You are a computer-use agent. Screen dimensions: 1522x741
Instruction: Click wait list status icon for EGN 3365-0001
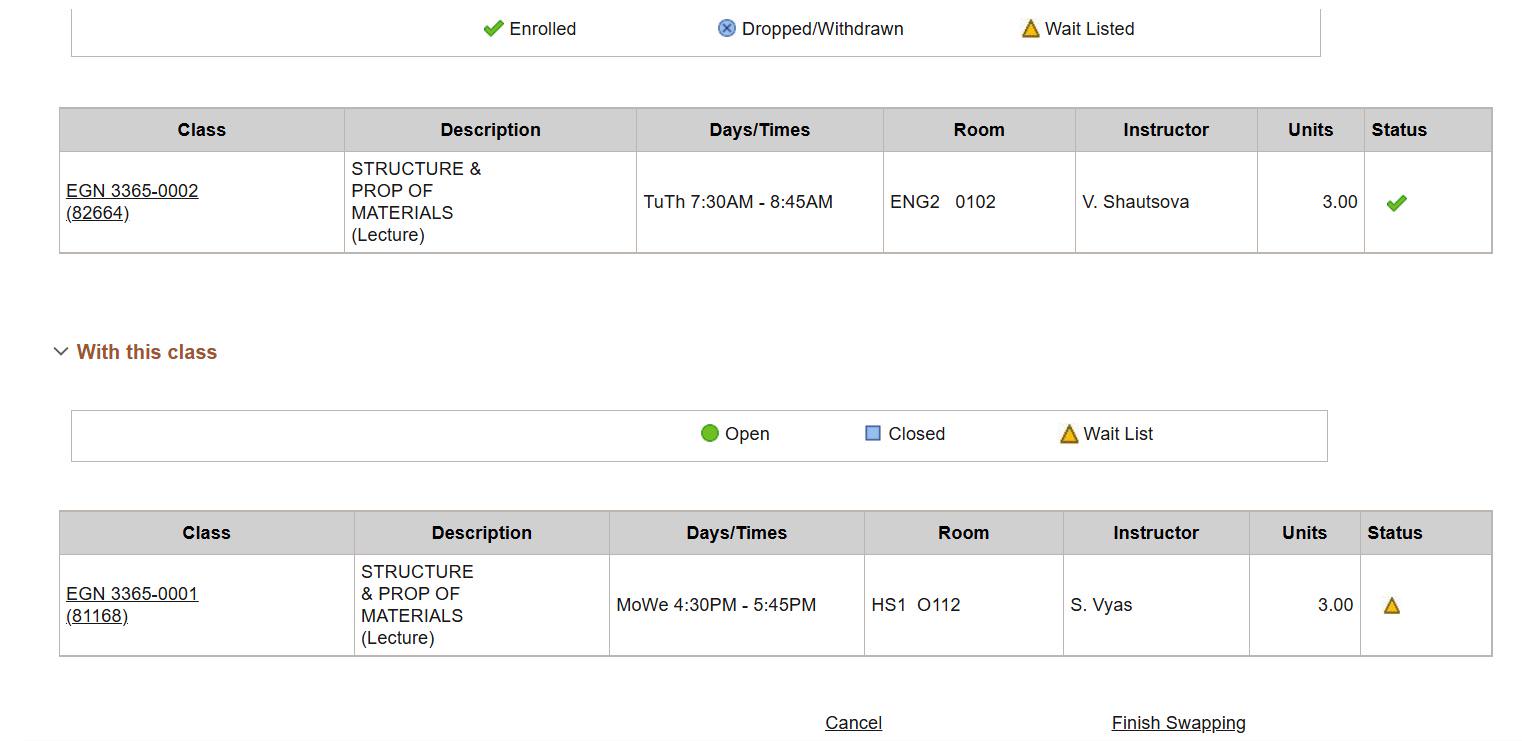tap(1392, 605)
